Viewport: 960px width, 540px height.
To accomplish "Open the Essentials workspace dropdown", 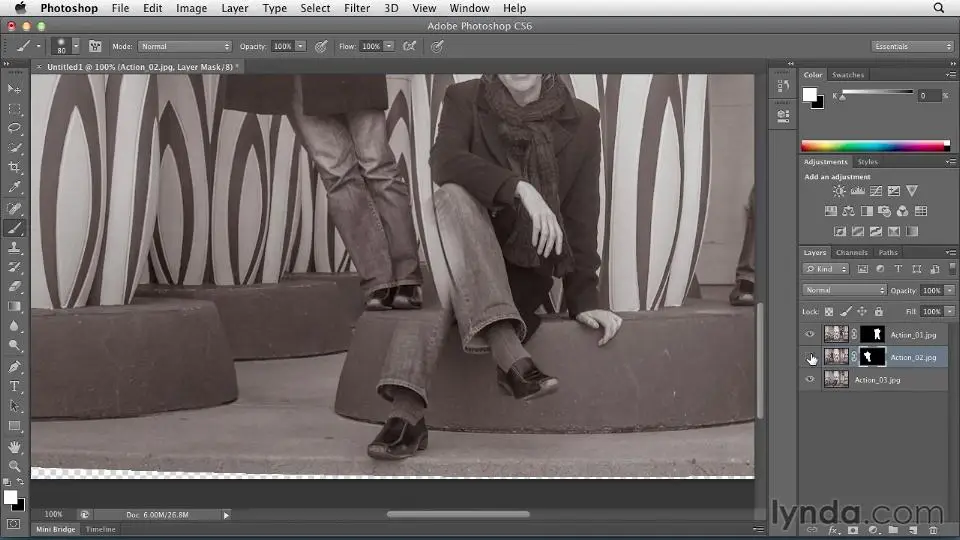I will (912, 46).
